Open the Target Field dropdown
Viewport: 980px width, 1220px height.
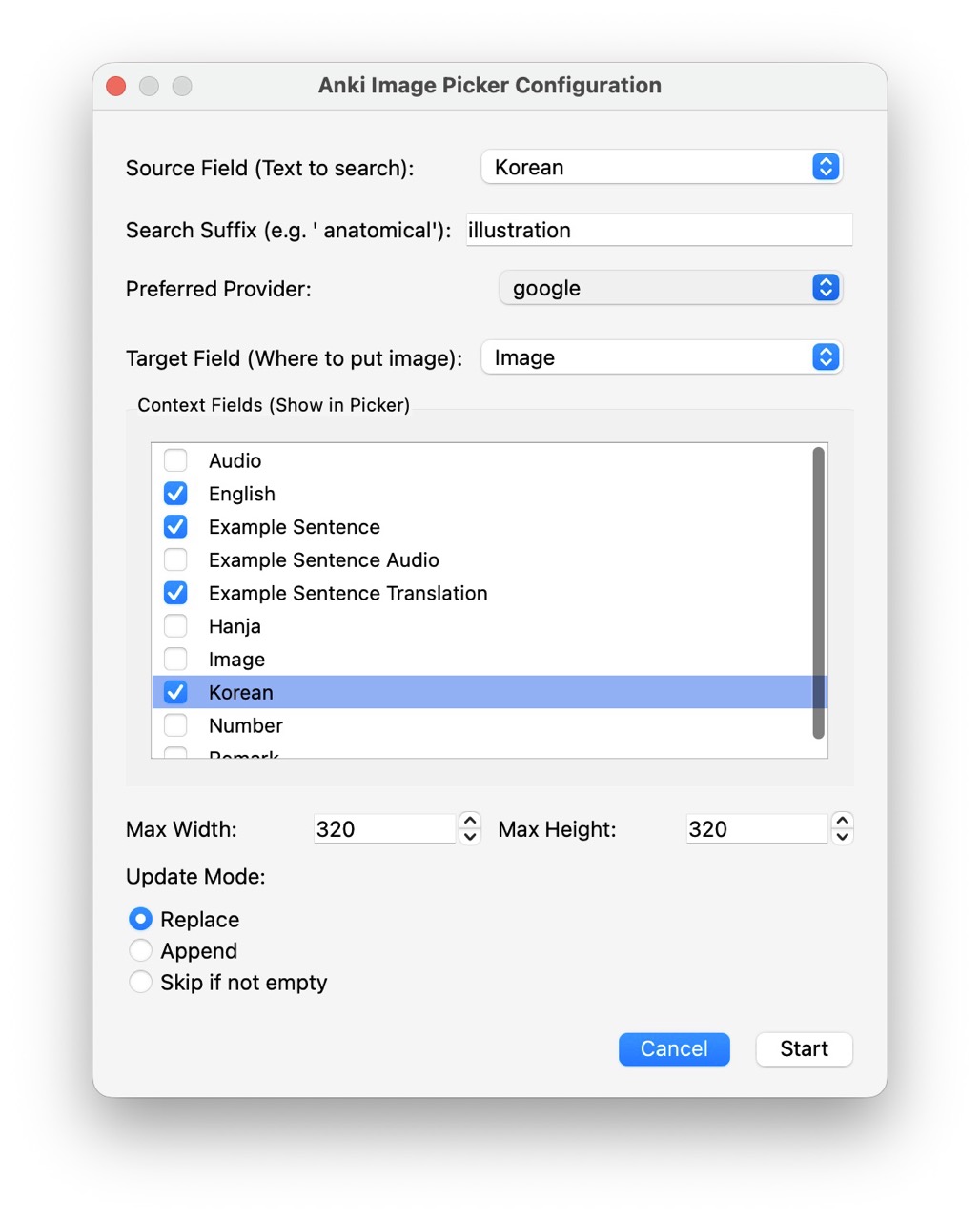[661, 357]
